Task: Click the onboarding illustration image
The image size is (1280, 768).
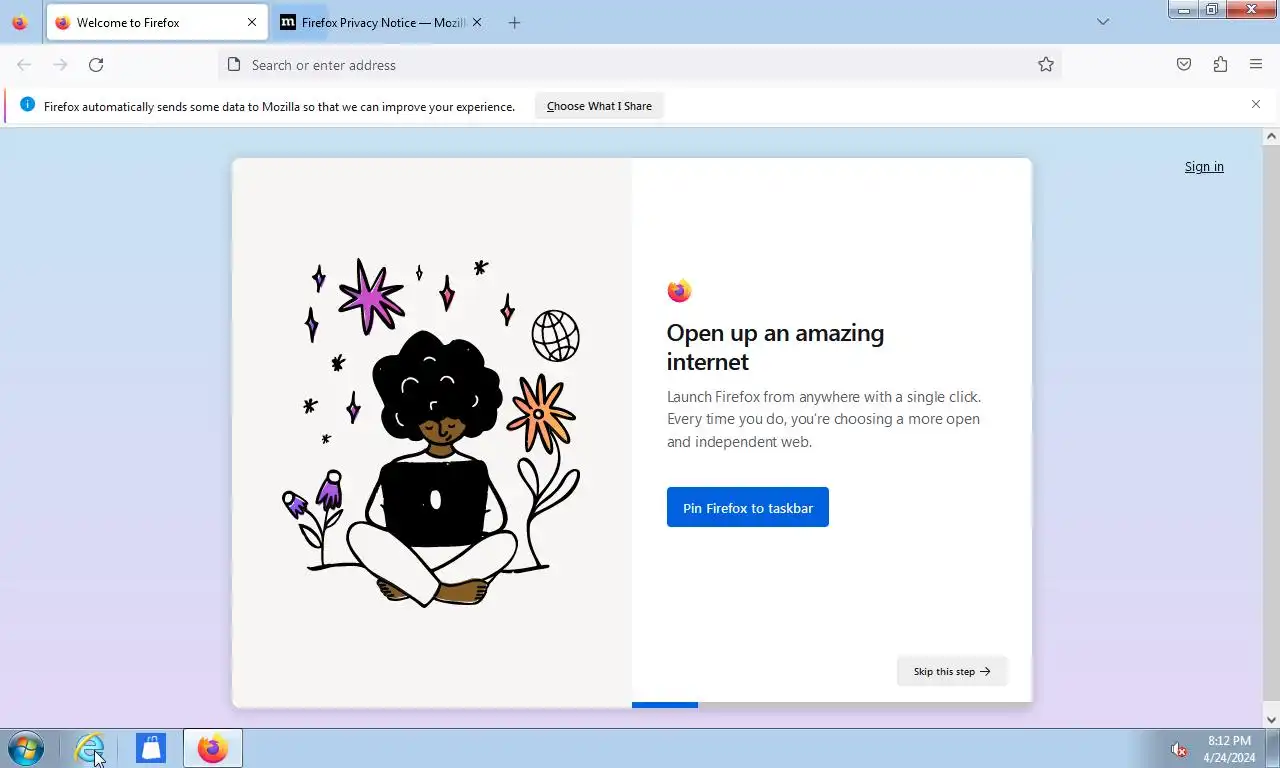Action: point(432,432)
